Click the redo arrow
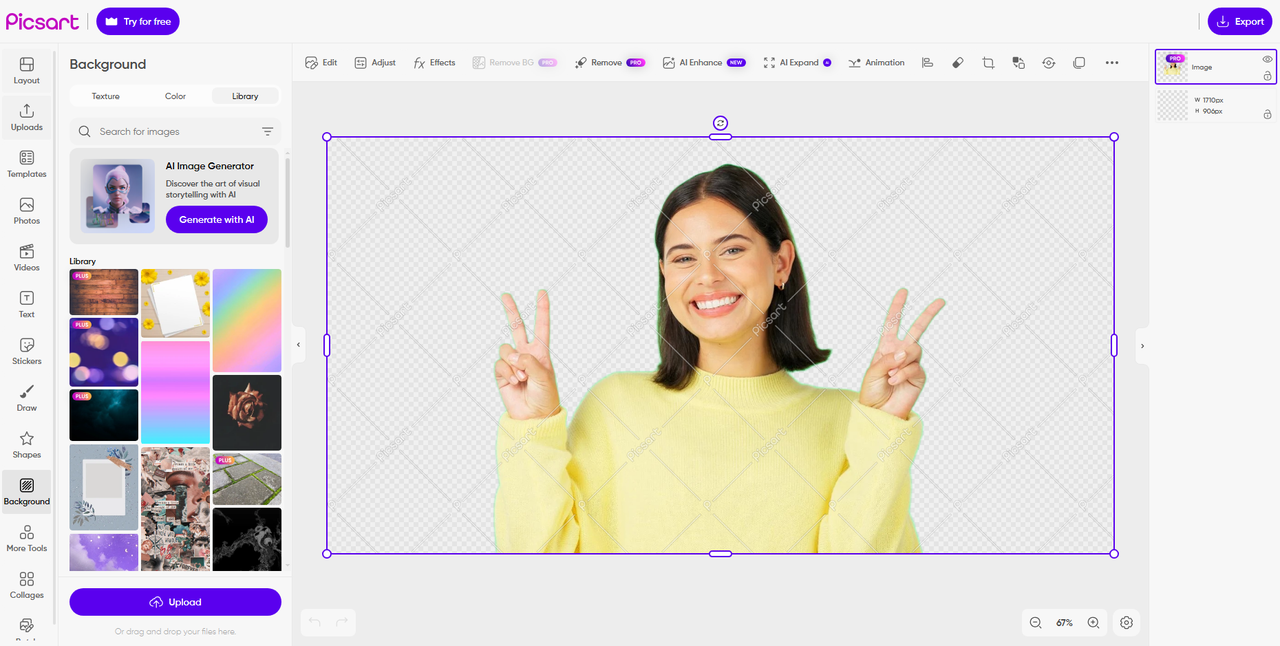Viewport: 1280px width, 646px height. pyautogui.click(x=342, y=622)
